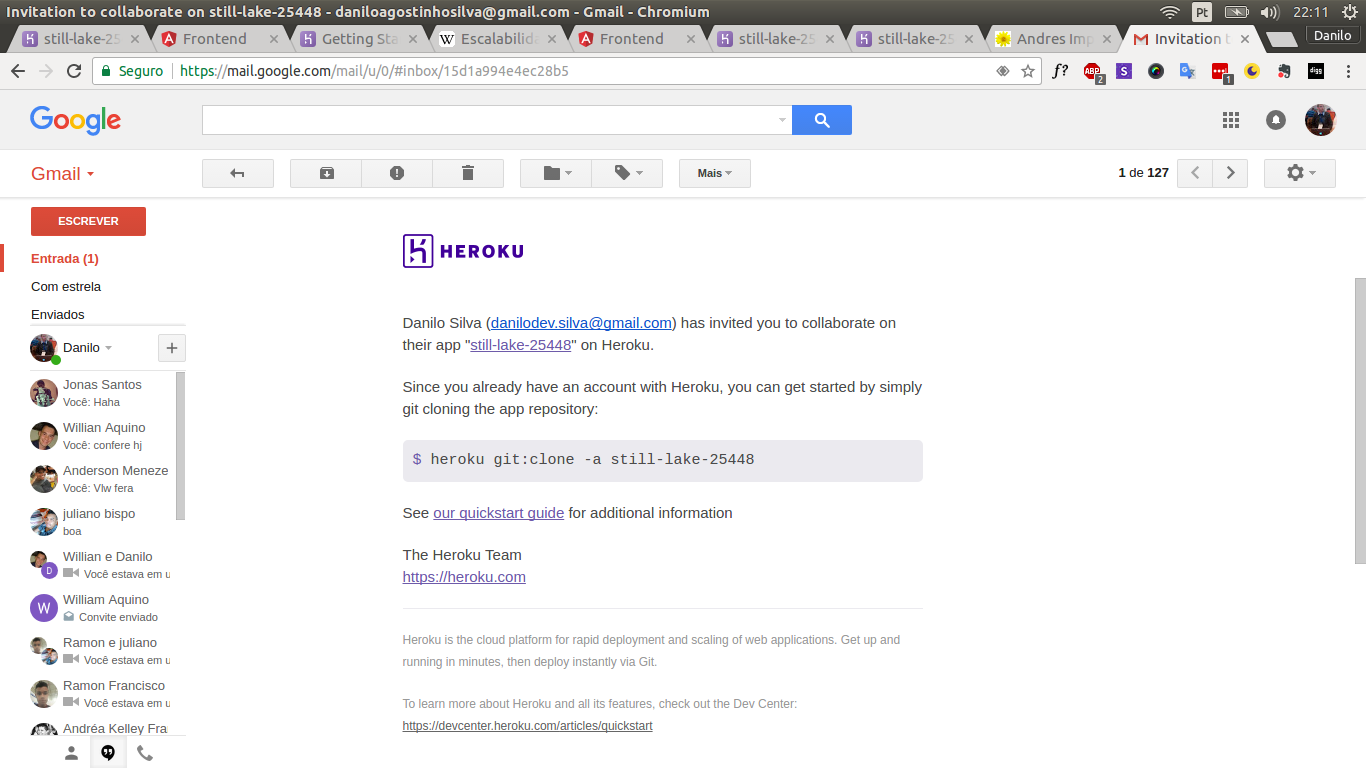The height and width of the screenshot is (768, 1366).
Task: Focus the Gmail search field
Action: (488, 120)
